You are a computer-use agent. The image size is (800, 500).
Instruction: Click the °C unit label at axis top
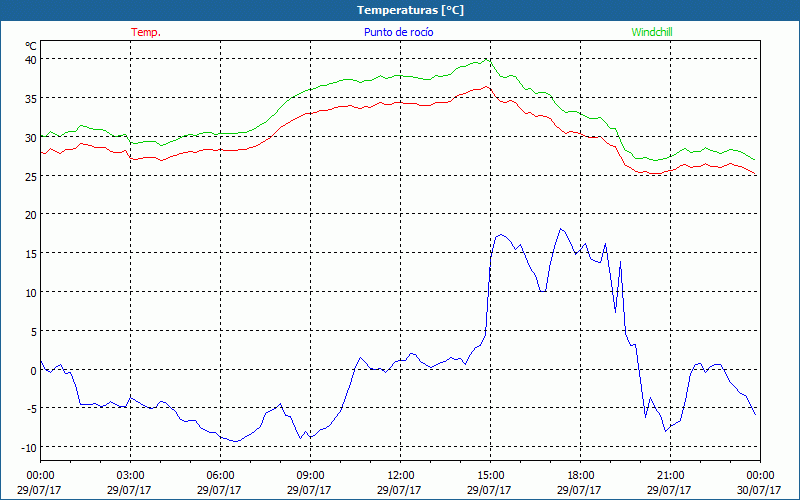[31, 46]
